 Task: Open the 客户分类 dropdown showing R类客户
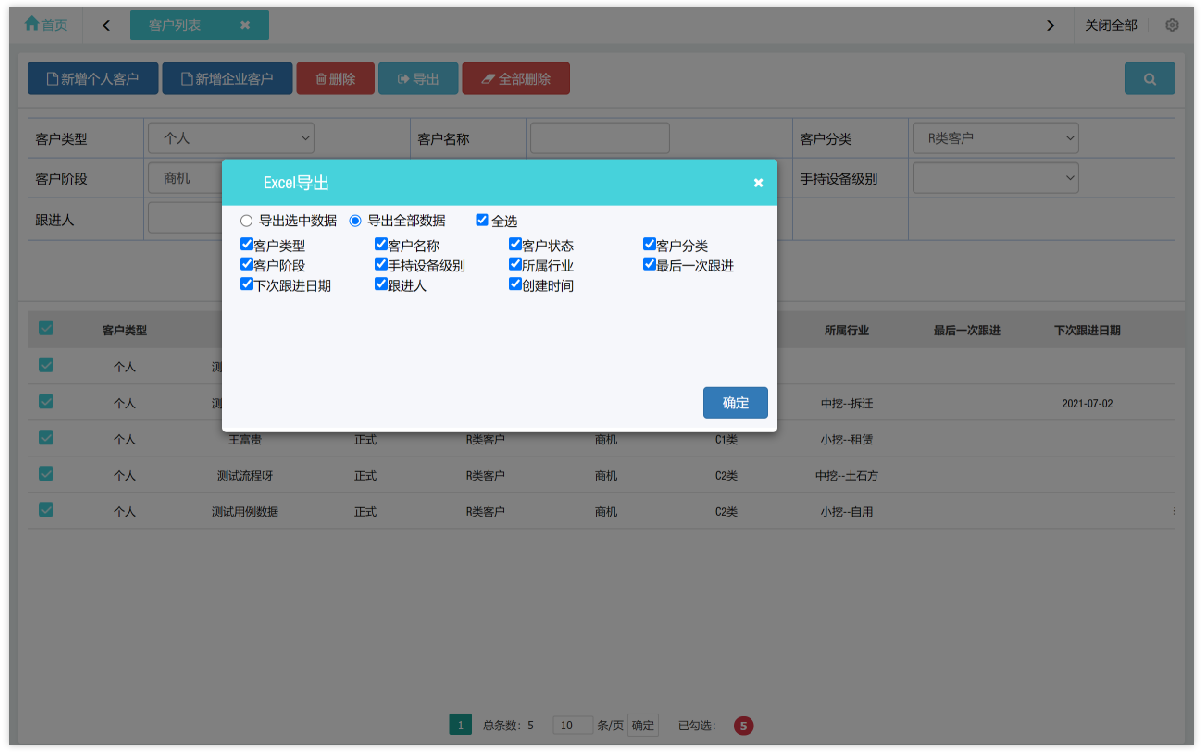995,137
